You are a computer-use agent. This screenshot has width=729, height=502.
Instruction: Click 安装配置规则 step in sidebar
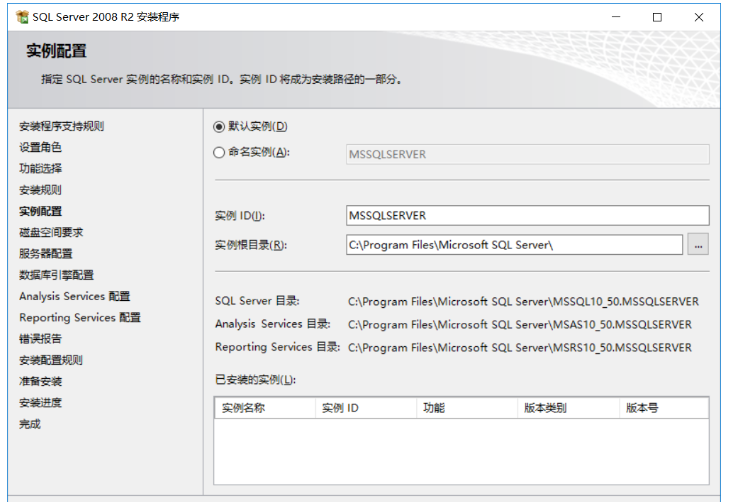point(51,360)
